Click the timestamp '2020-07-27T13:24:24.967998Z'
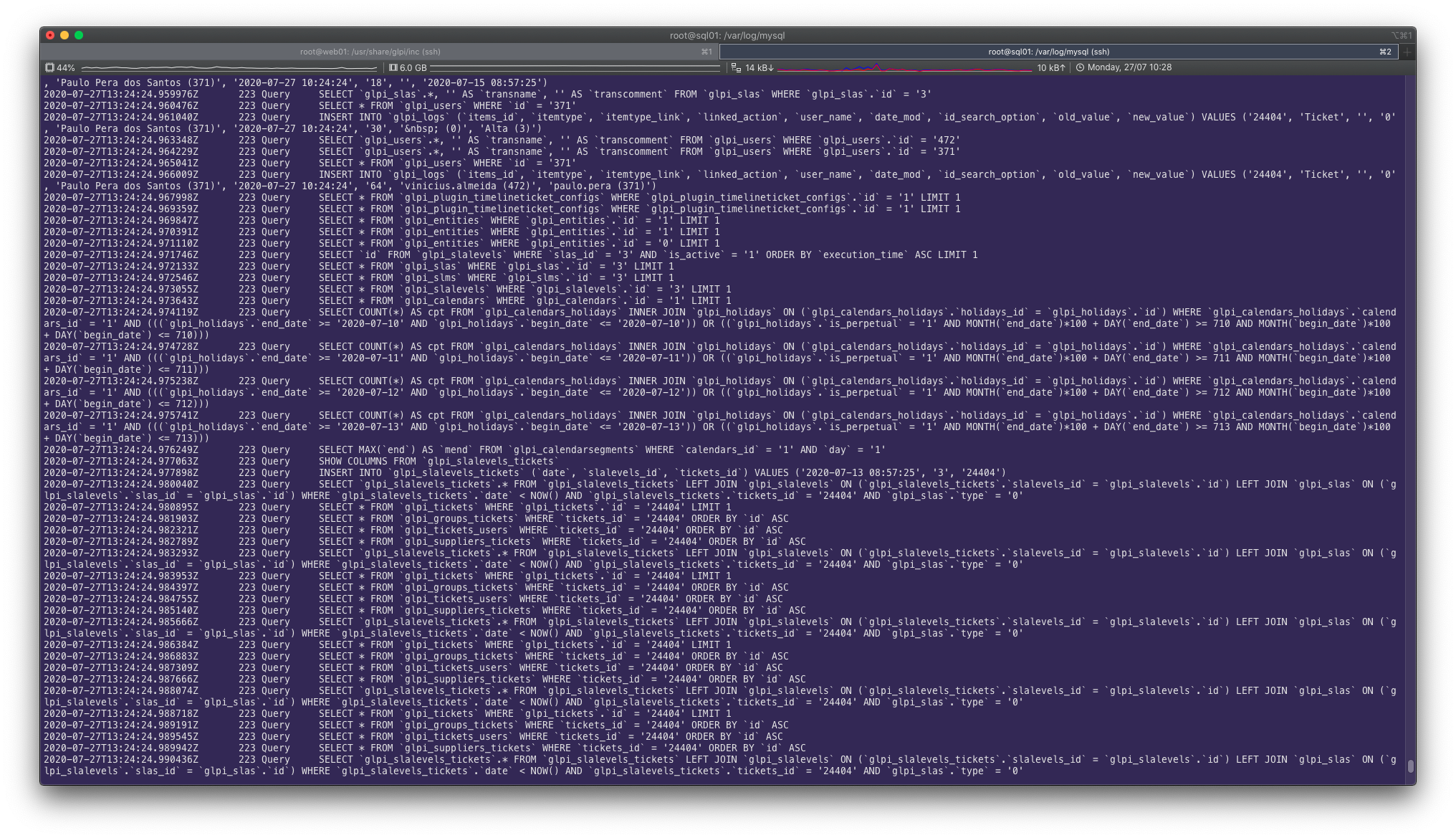Screen dimensions: 1456x838 121,197
